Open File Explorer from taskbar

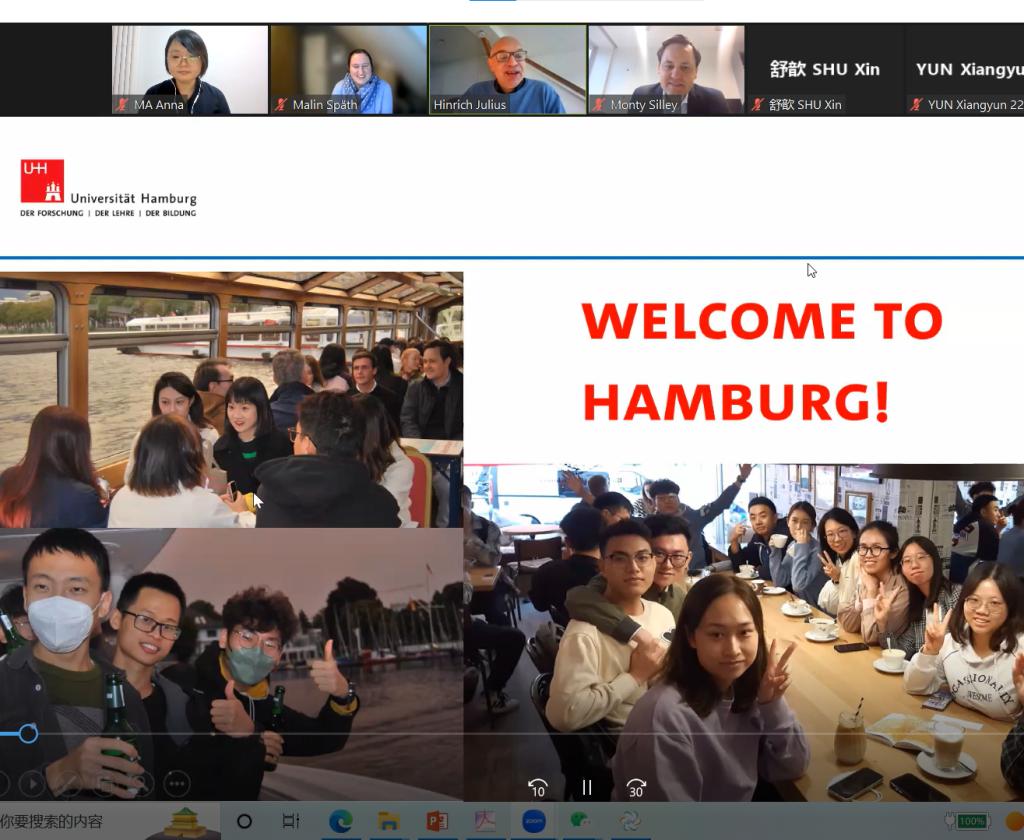pos(389,821)
